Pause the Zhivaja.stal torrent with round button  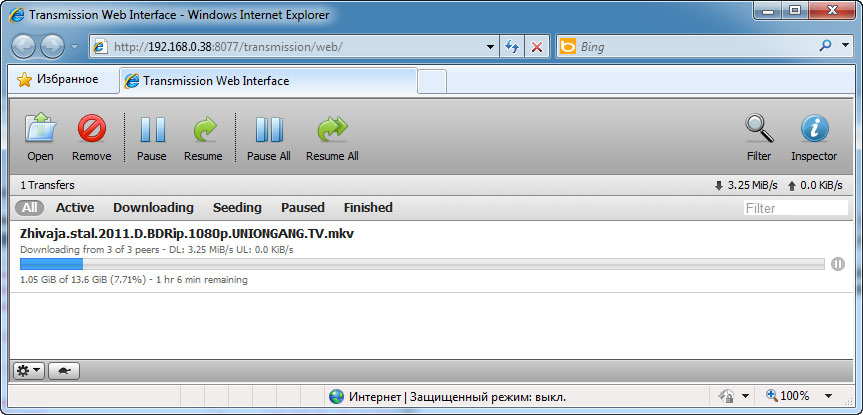838,264
